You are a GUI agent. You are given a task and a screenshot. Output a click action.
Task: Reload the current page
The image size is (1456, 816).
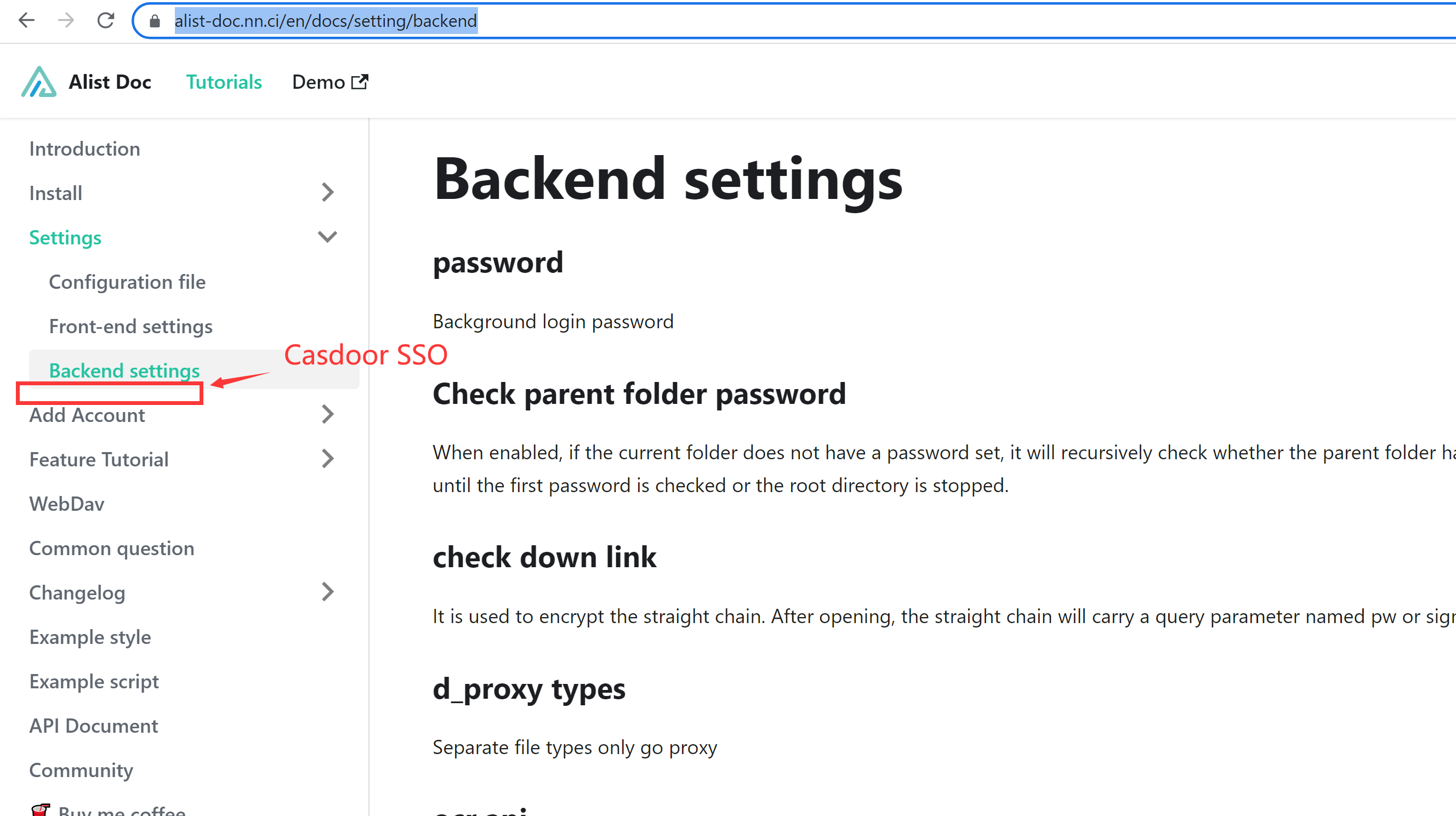click(x=106, y=20)
